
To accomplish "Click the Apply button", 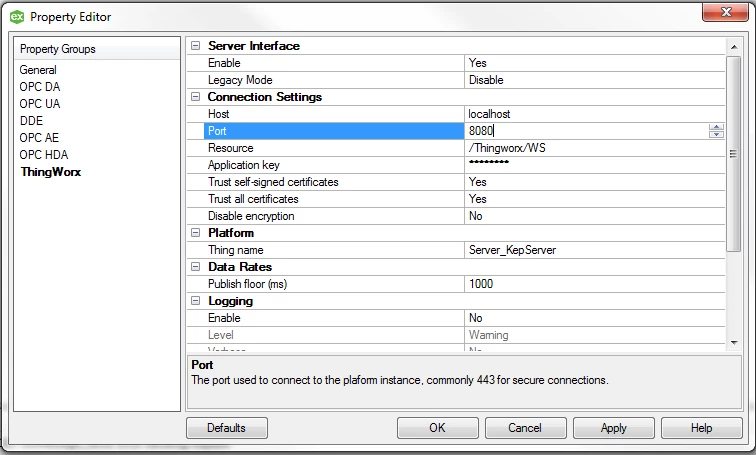I will [613, 428].
